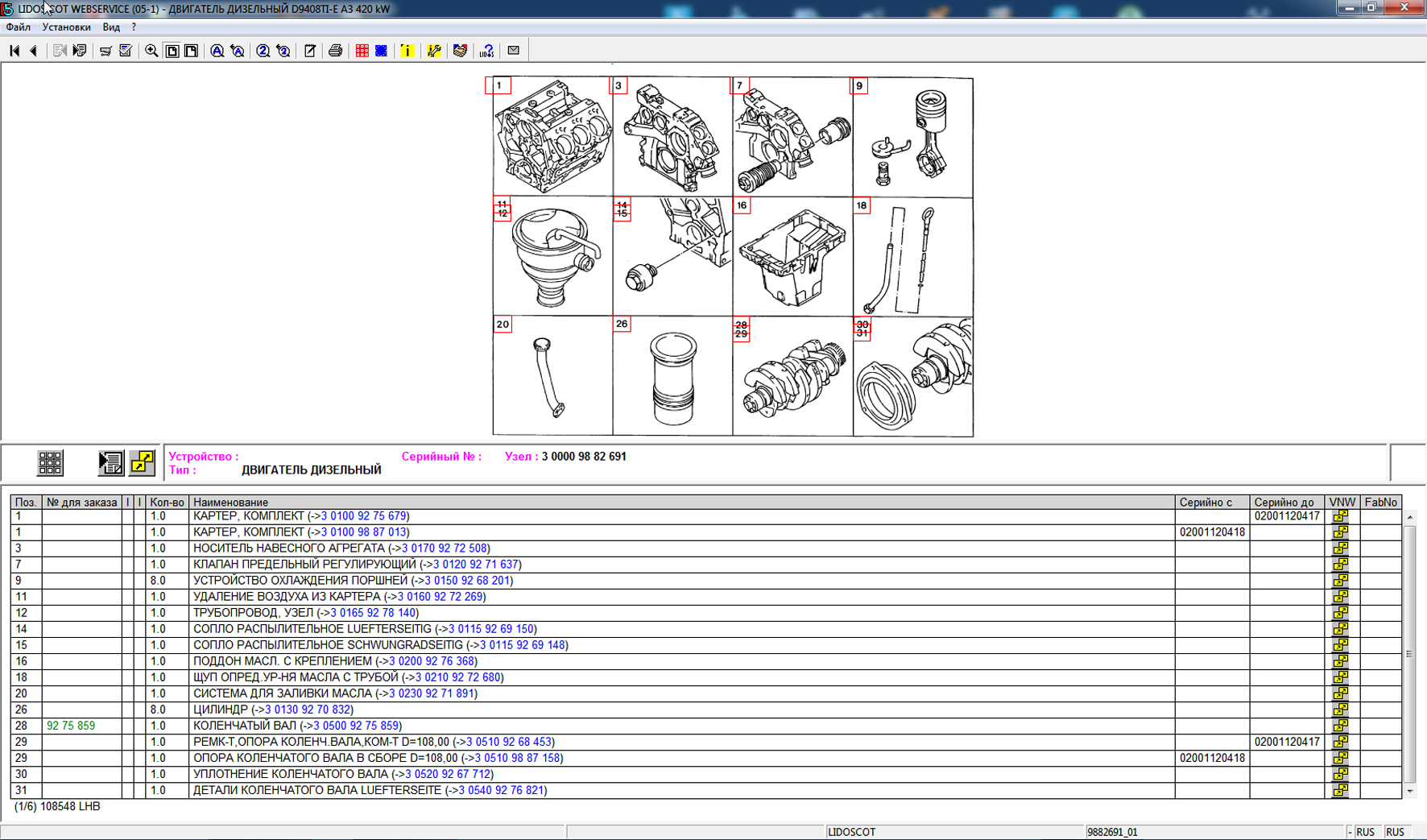Click the printer icon
Image resolution: width=1427 pixels, height=840 pixels.
(x=335, y=51)
